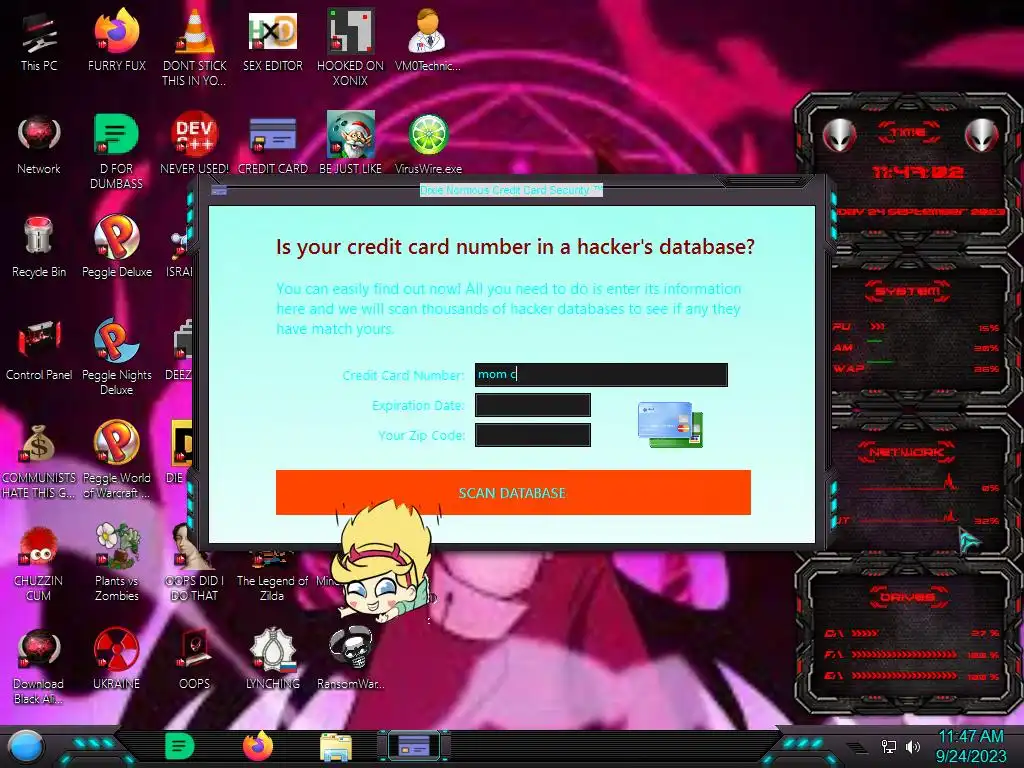
Task: Click left alien head in time gadget
Action: 839,136
